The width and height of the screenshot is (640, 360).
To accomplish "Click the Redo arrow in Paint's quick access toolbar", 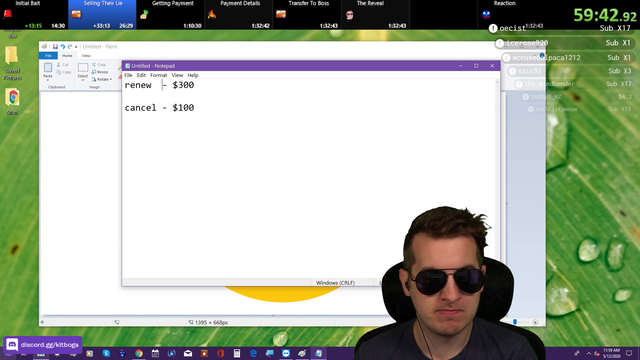I will coord(70,47).
